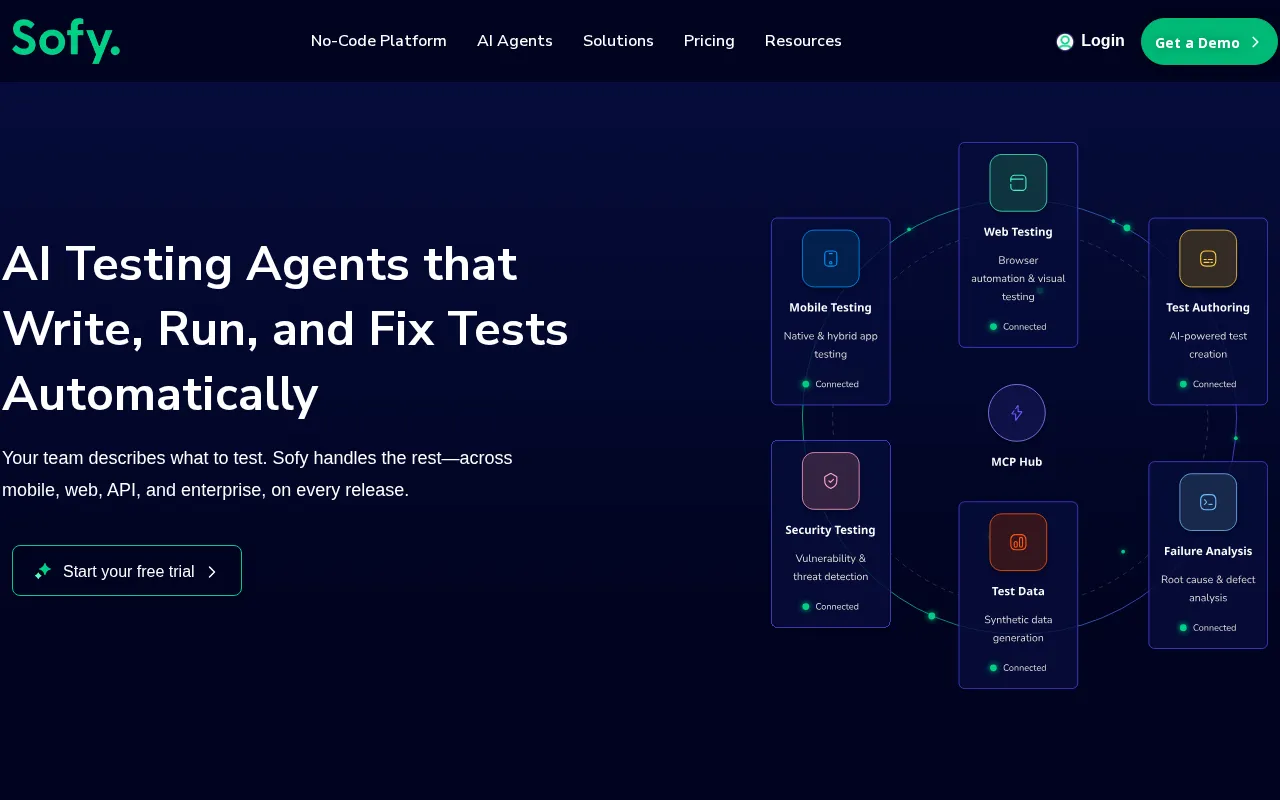Click the Test Authoring icon
Image resolution: width=1280 pixels, height=800 pixels.
point(1208,258)
